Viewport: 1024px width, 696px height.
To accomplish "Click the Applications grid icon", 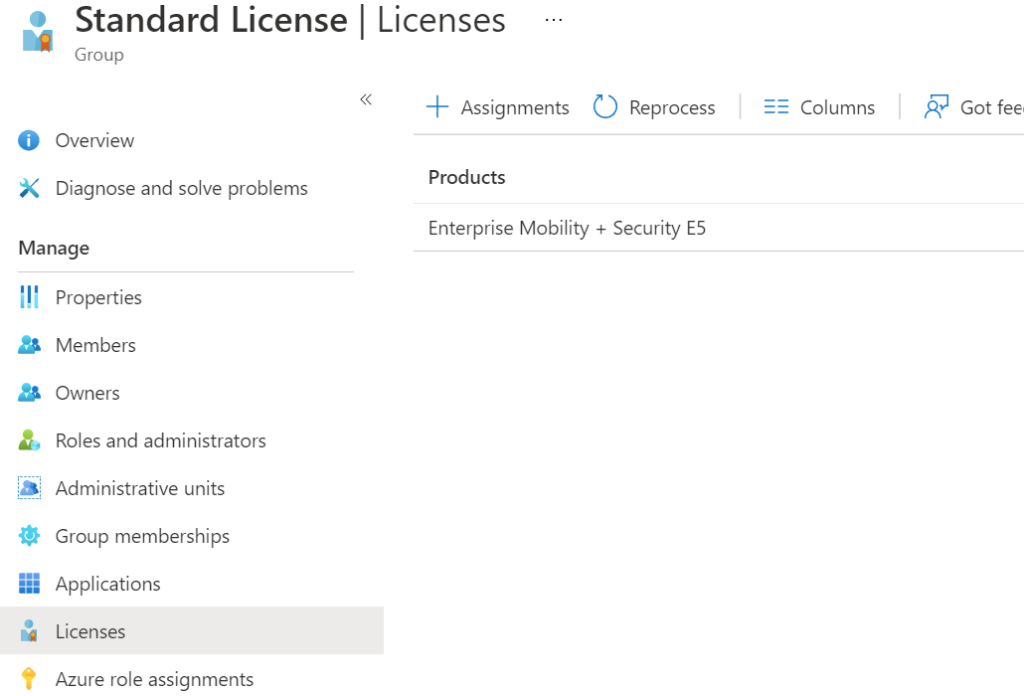I will 29,583.
